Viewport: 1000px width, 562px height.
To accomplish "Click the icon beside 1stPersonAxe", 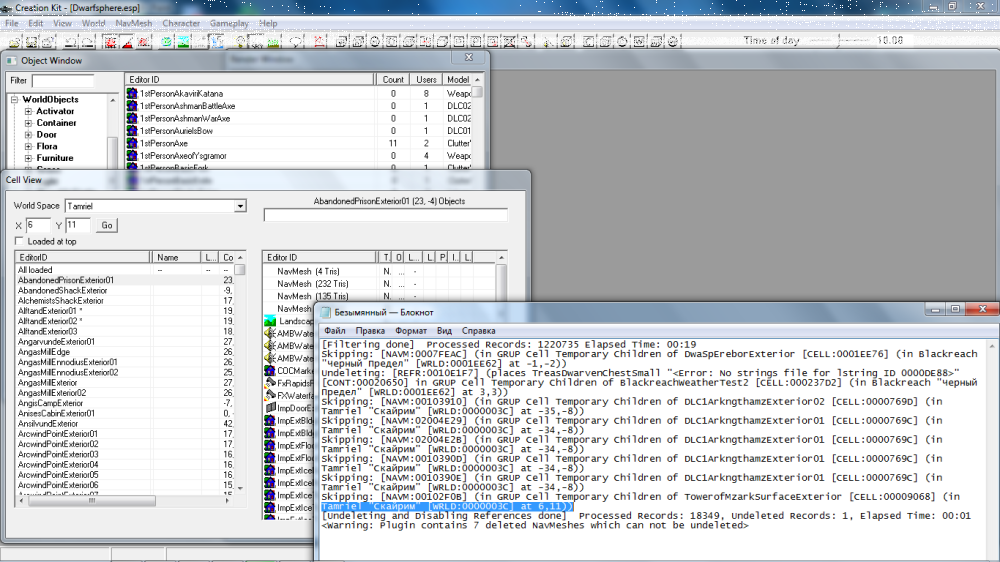I will pos(132,143).
